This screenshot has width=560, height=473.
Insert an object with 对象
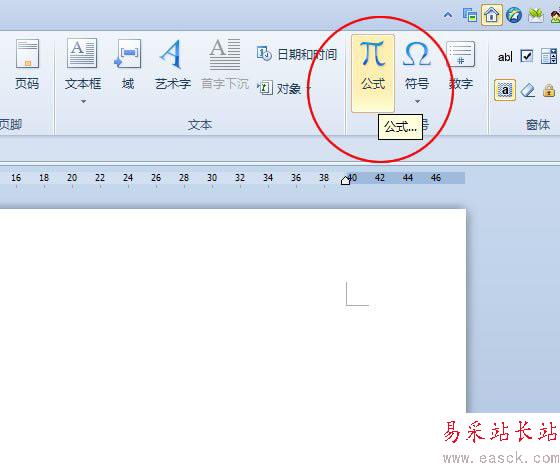(x=279, y=88)
